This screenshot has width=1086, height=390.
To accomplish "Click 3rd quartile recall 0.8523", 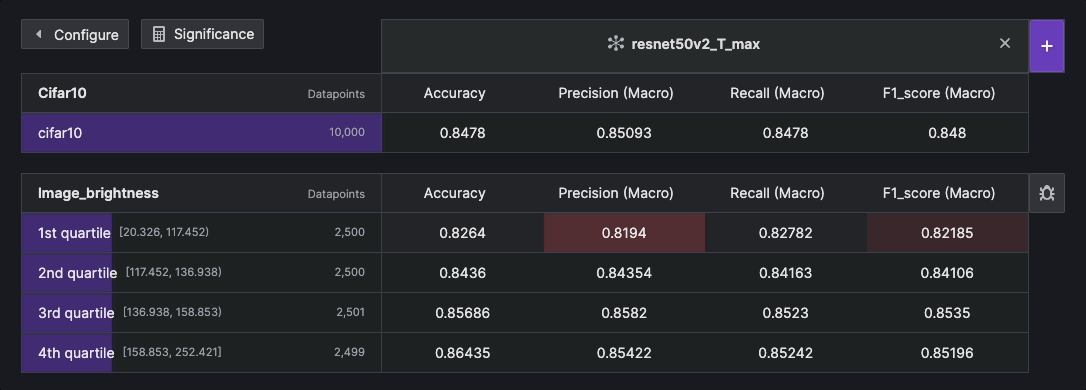I will click(x=785, y=313).
